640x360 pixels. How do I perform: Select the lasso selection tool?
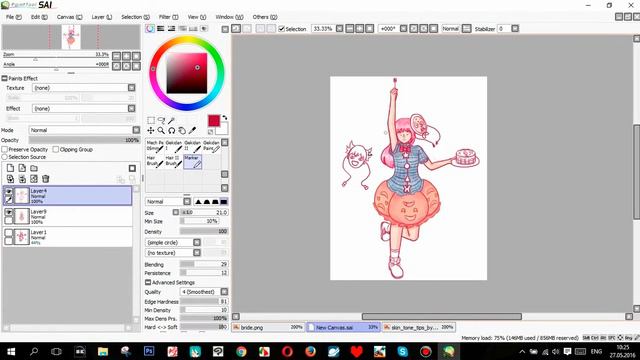[161, 120]
